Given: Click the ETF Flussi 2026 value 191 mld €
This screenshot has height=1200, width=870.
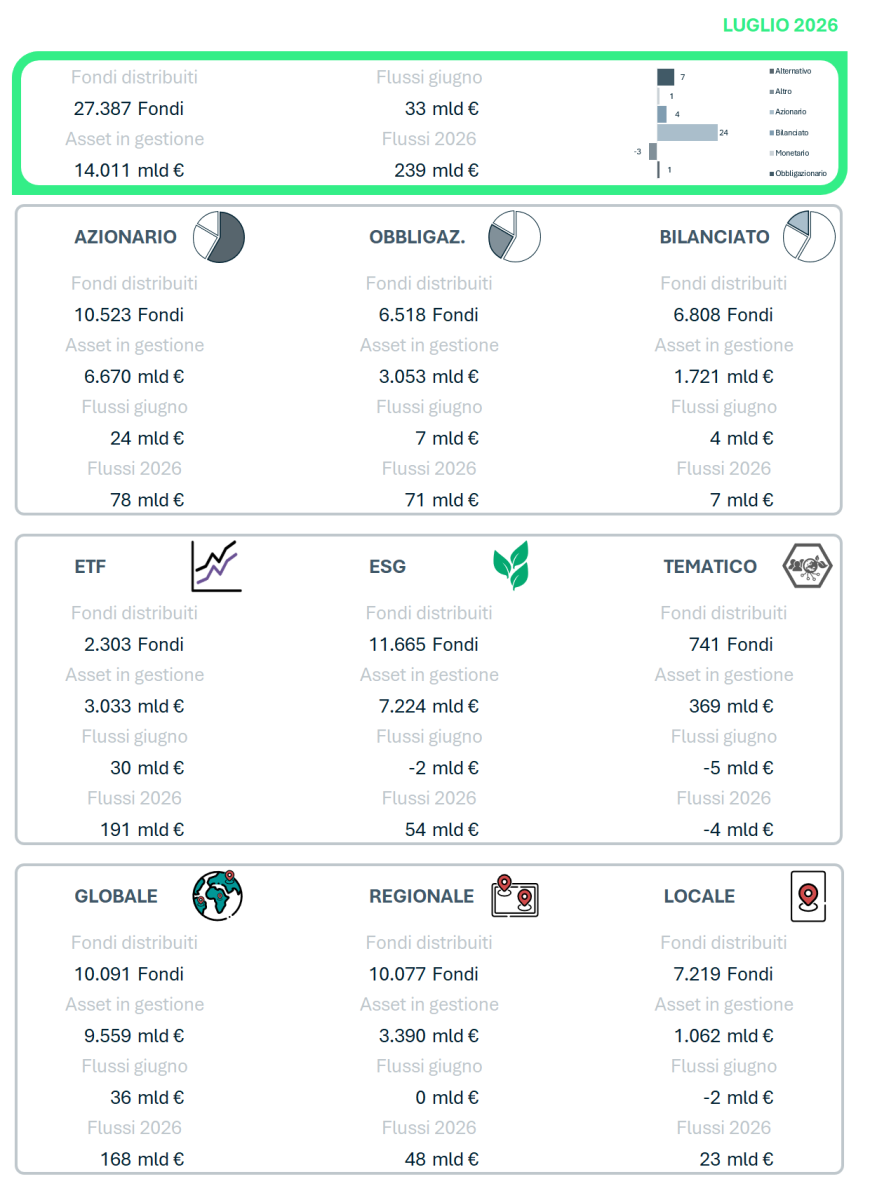Looking at the screenshot, I should click(x=142, y=829).
